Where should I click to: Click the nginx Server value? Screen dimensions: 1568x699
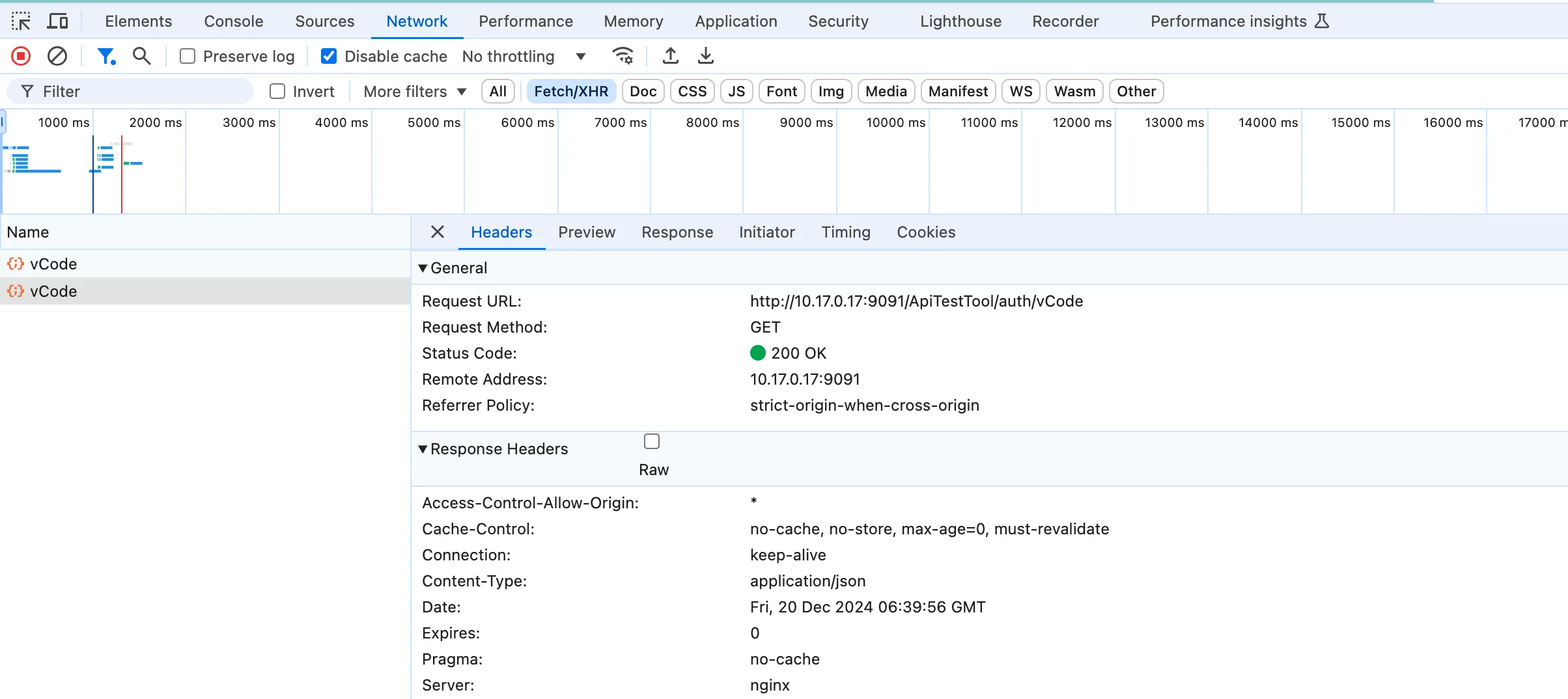click(770, 685)
